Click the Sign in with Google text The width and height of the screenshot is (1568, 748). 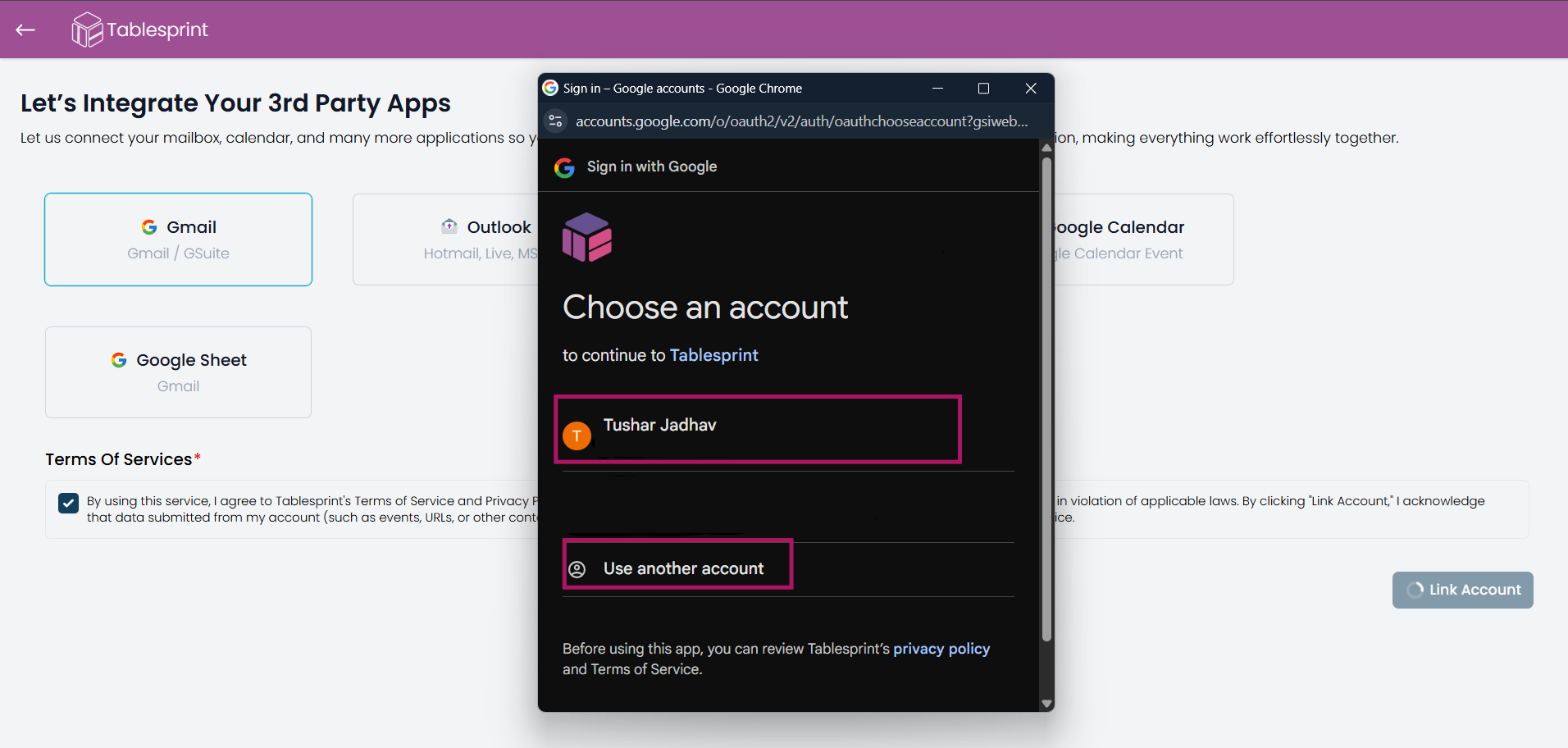652,166
